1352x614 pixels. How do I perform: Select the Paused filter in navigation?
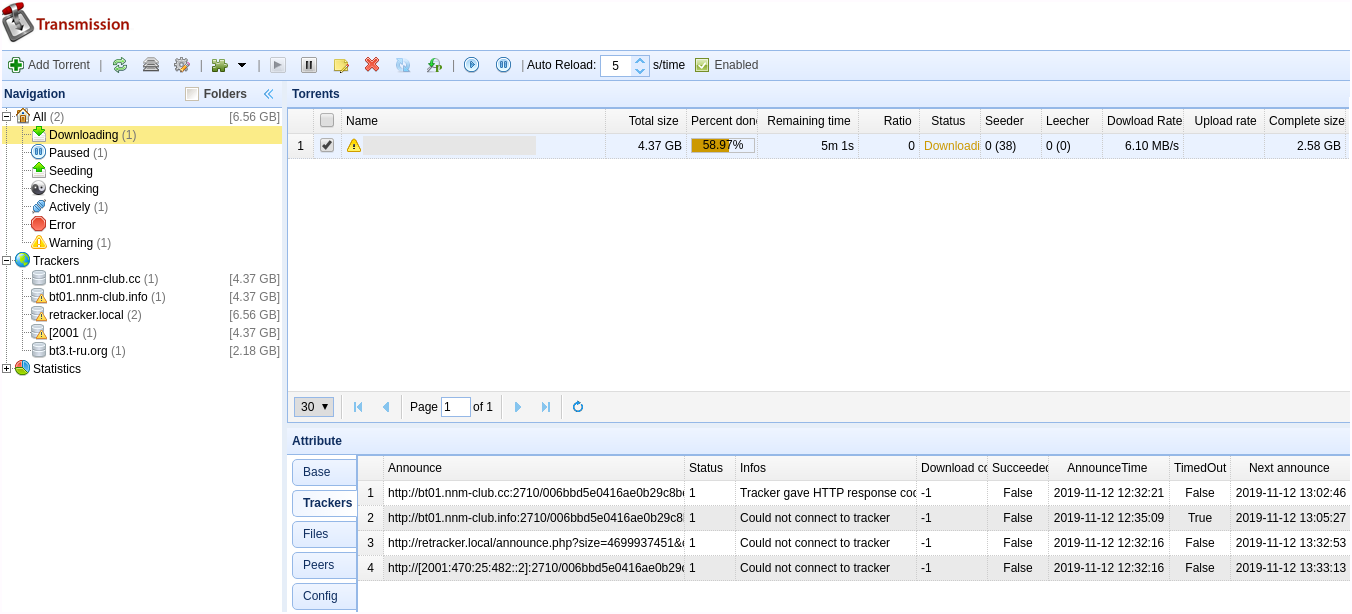click(x=69, y=153)
